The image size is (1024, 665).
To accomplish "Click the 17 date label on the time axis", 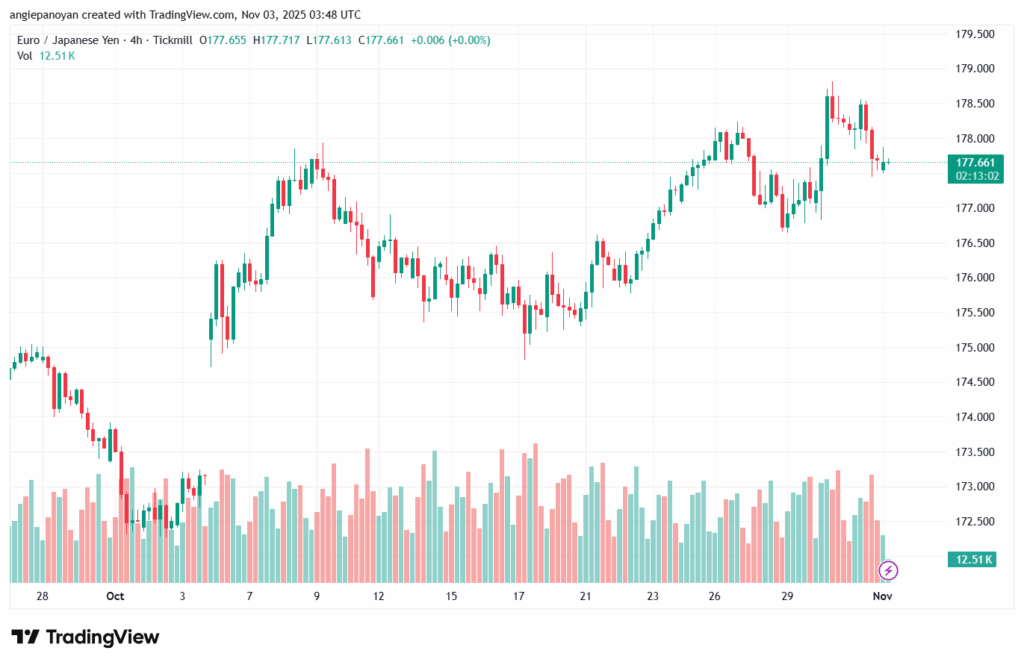I will pos(519,596).
